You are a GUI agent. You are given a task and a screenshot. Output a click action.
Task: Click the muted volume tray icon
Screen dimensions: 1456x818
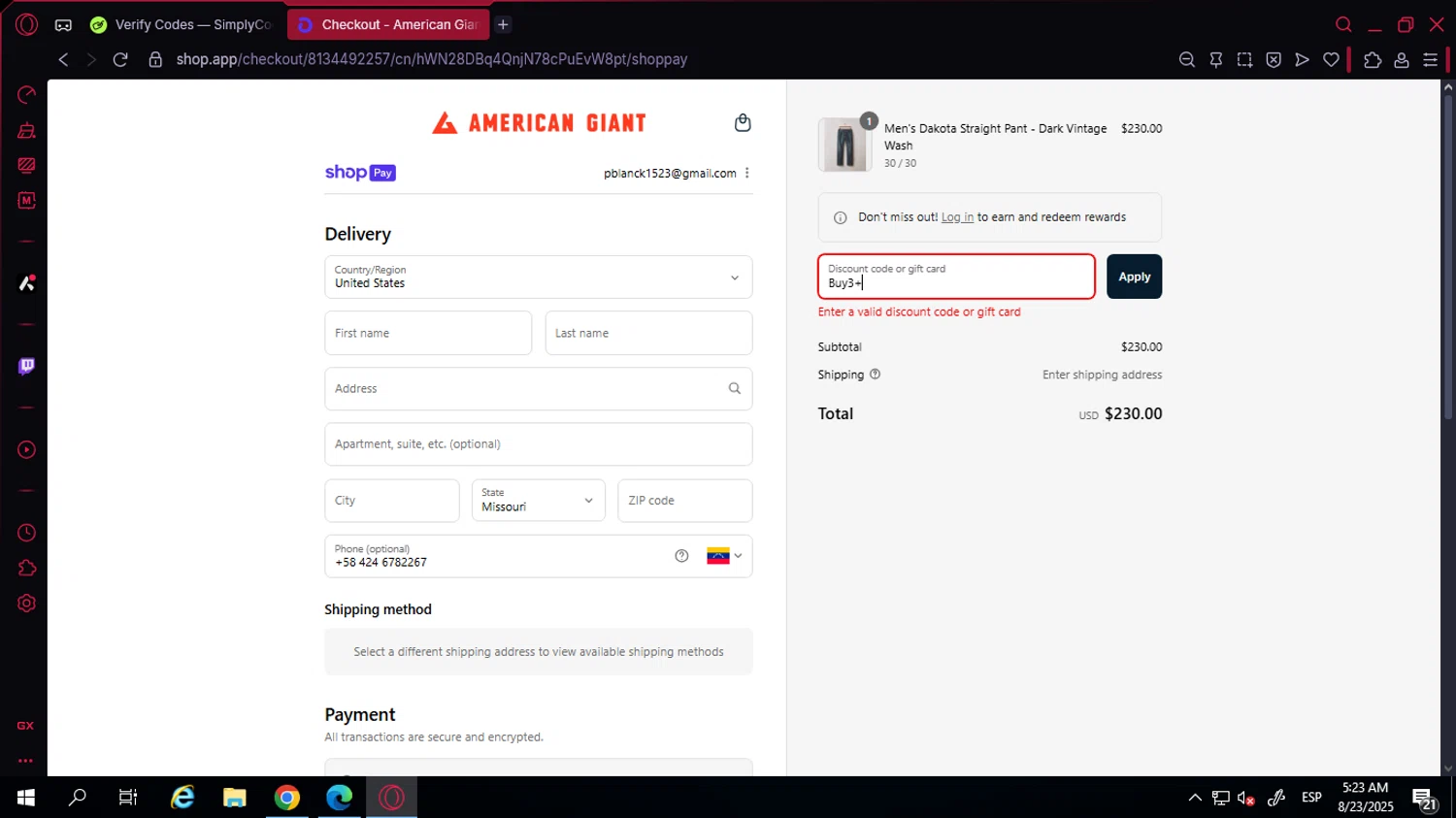(x=1247, y=798)
